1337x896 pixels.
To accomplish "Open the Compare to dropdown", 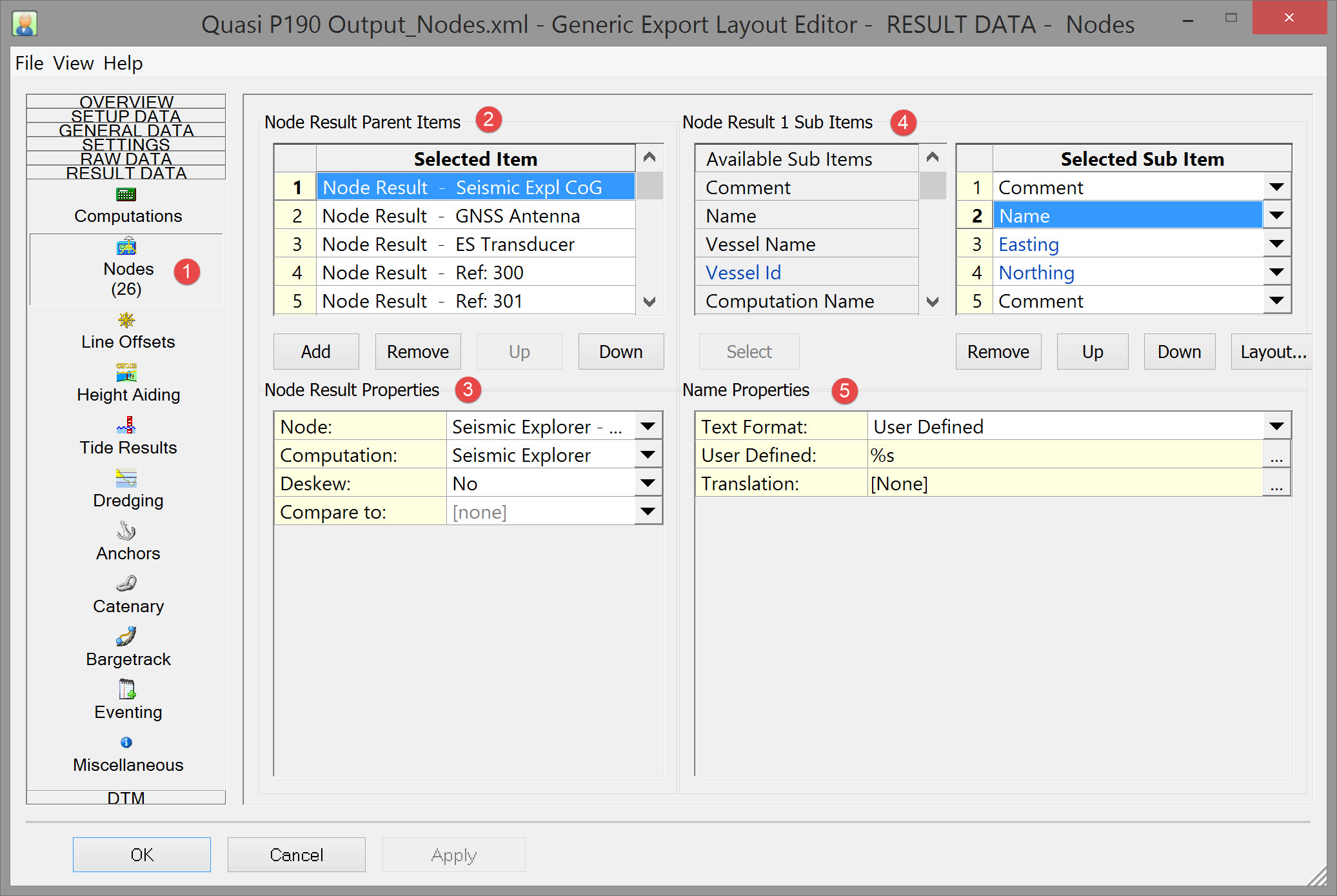I will [648, 512].
